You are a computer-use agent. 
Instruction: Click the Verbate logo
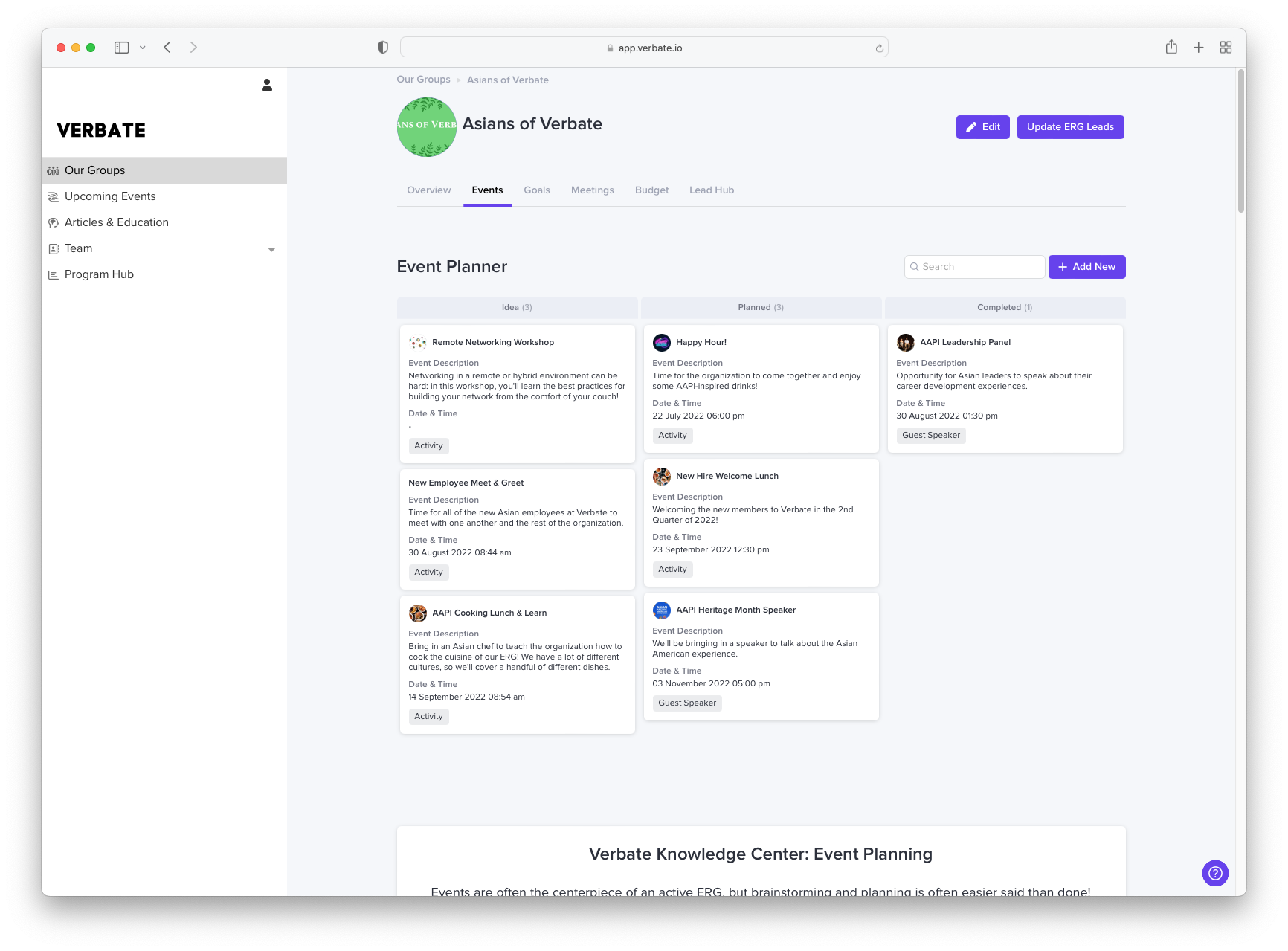[100, 130]
